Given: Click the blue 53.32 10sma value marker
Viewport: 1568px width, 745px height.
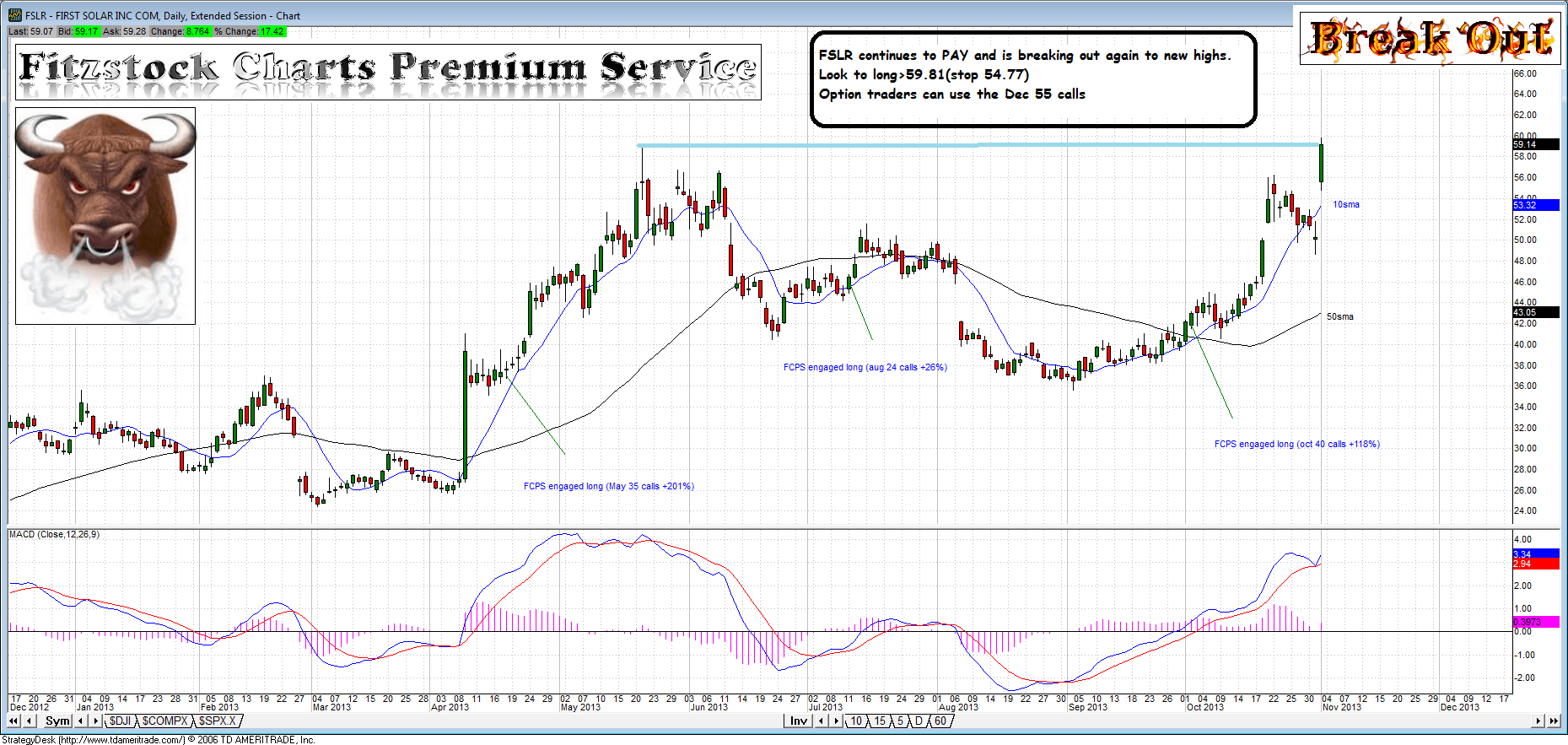Looking at the screenshot, I should pyautogui.click(x=1535, y=205).
